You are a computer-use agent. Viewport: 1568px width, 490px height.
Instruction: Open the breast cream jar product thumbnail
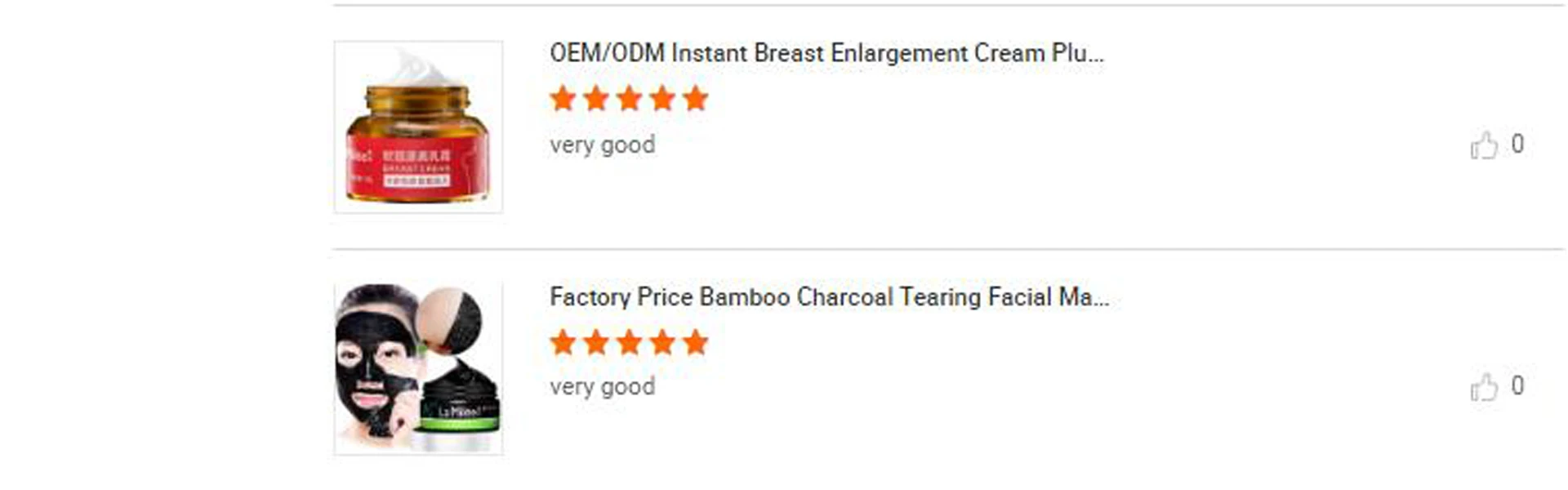418,127
